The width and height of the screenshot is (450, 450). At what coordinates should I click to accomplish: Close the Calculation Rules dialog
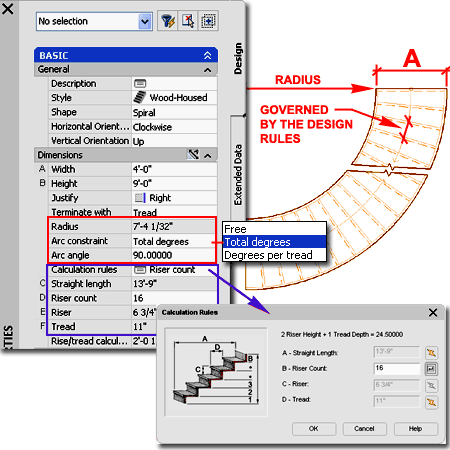pos(433,312)
